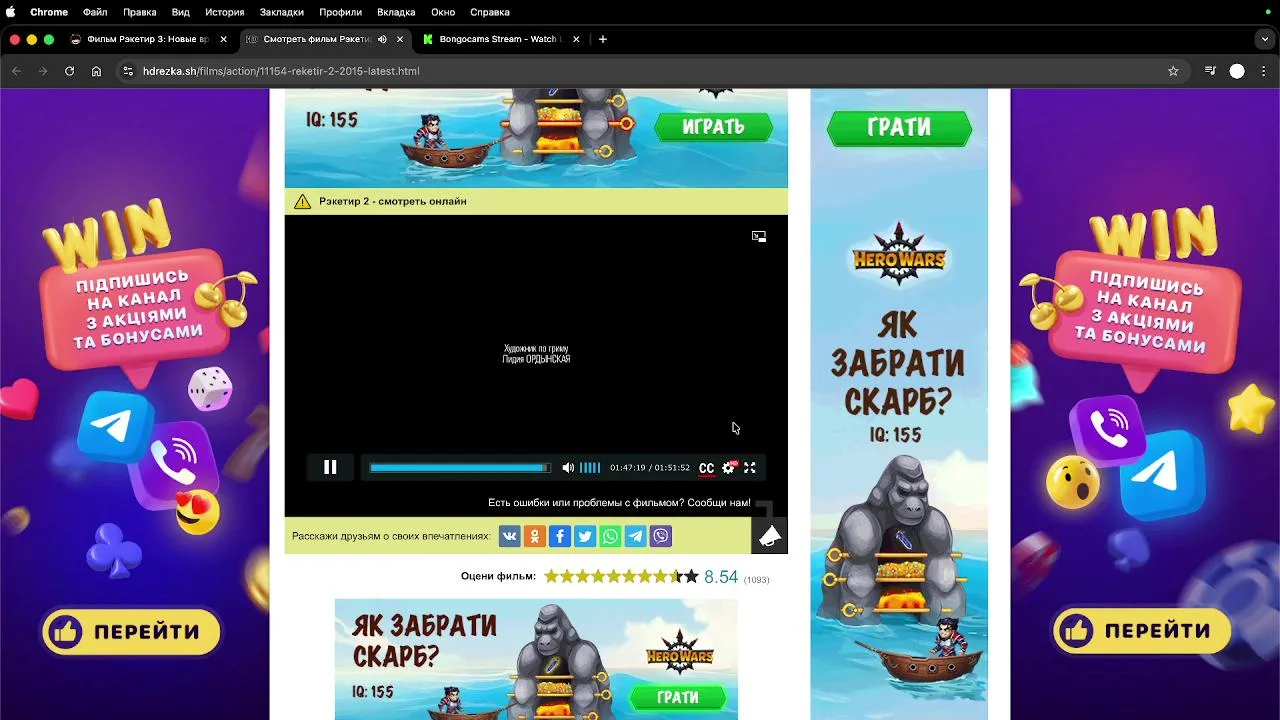Bookmark this page with star icon
Viewport: 1280px width, 720px height.
point(1173,71)
